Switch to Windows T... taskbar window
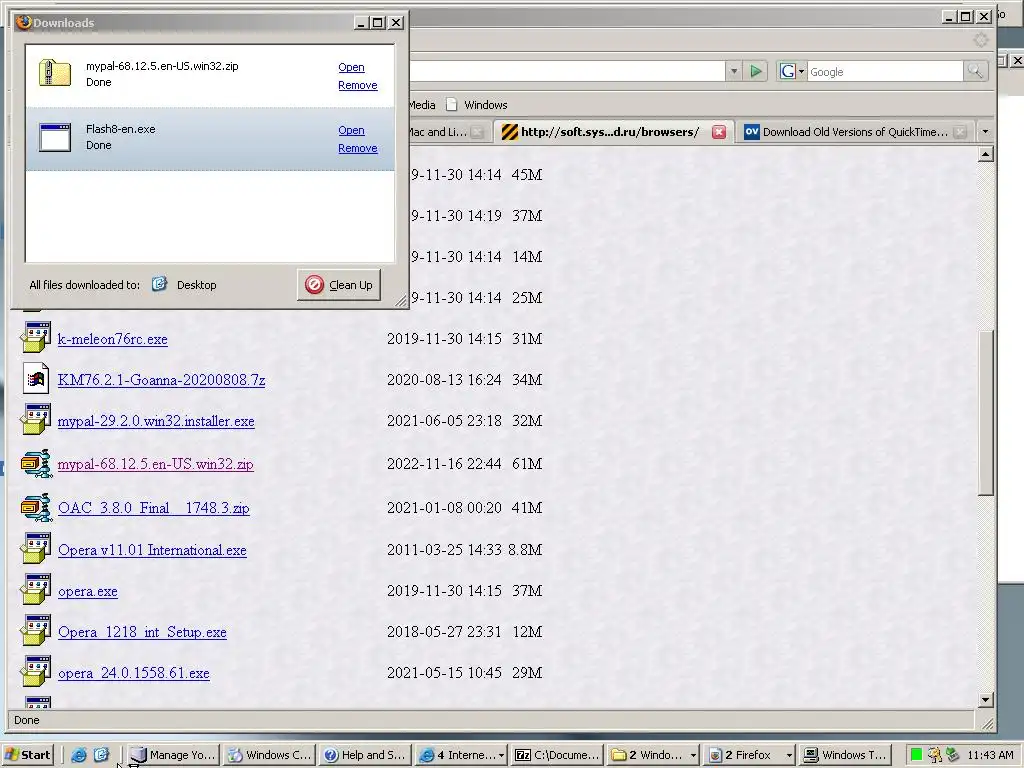The height and width of the screenshot is (768, 1024). (845, 755)
